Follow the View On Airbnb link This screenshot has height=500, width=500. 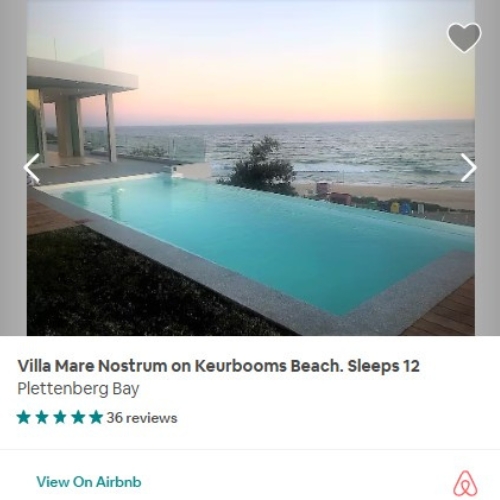coord(89,482)
